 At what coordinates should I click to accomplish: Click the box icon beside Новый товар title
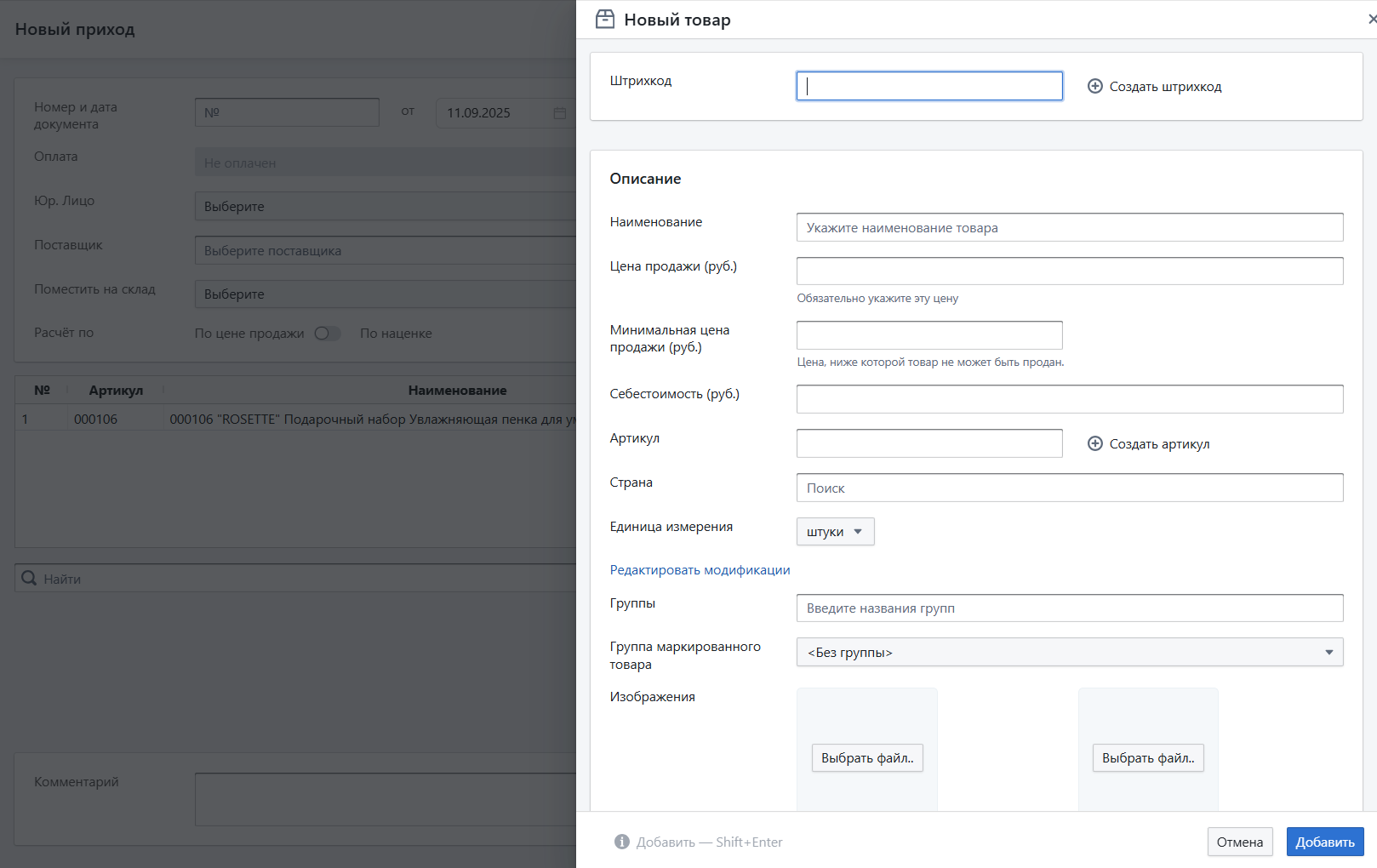(605, 20)
